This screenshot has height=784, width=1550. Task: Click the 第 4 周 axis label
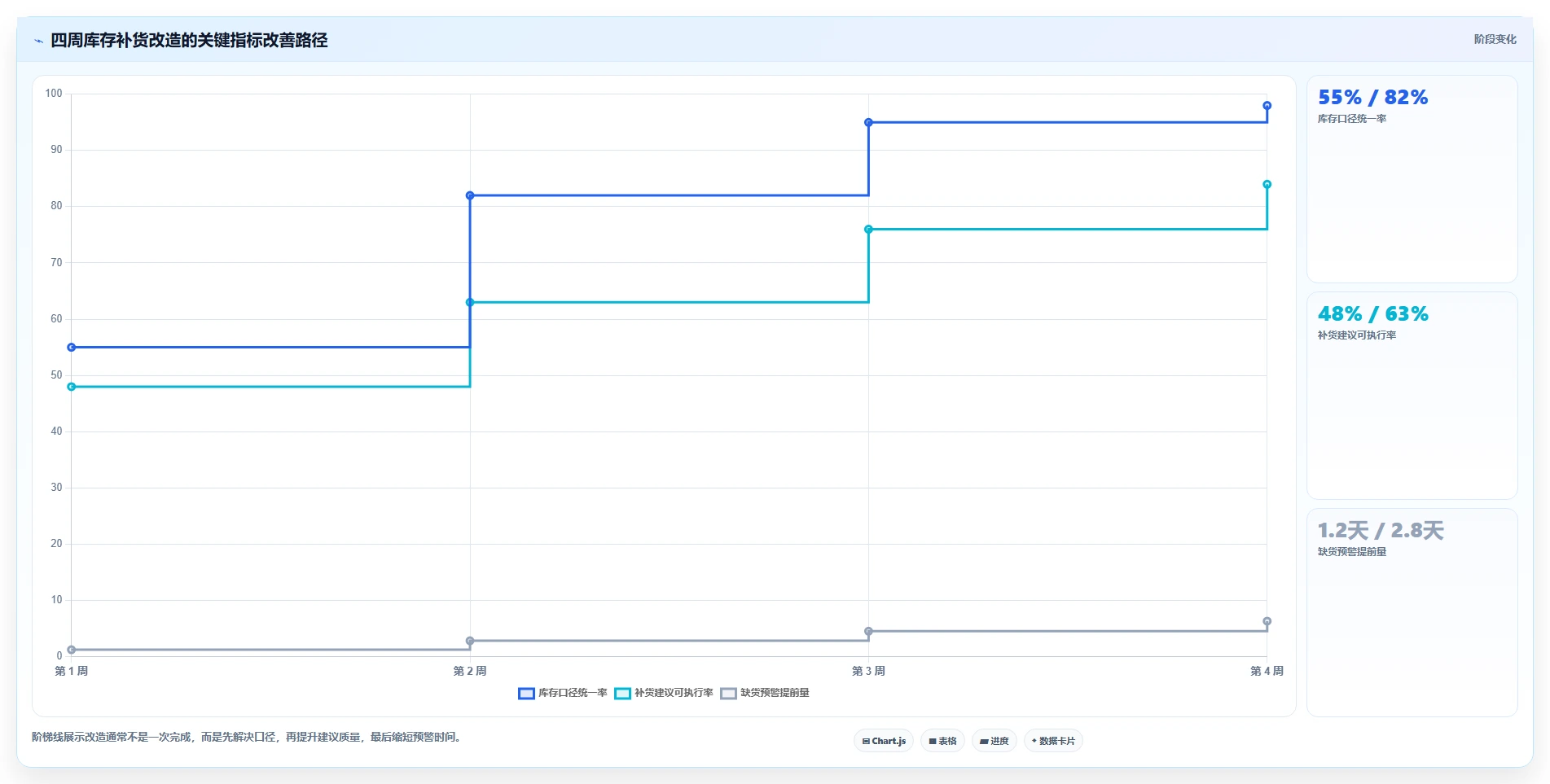click(x=1267, y=671)
